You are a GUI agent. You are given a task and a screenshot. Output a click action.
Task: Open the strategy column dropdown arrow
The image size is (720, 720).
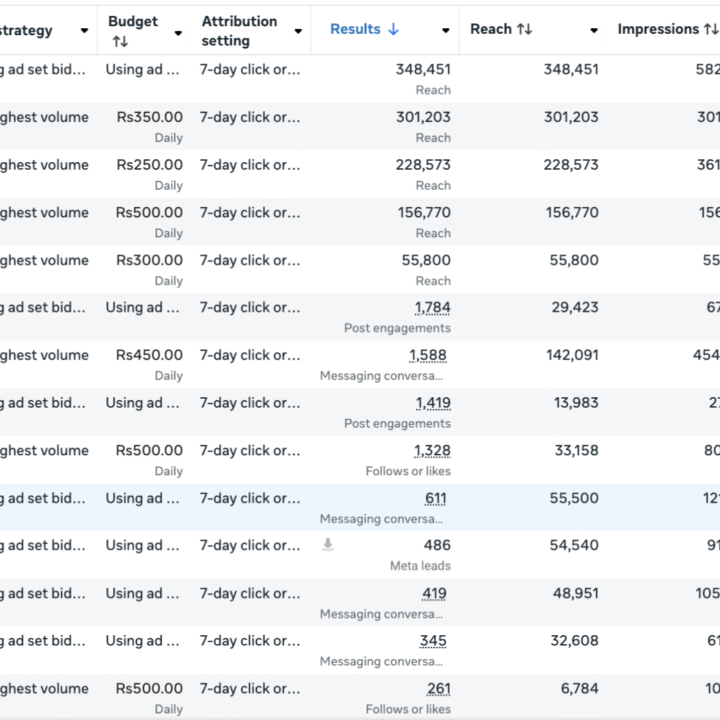point(84,31)
